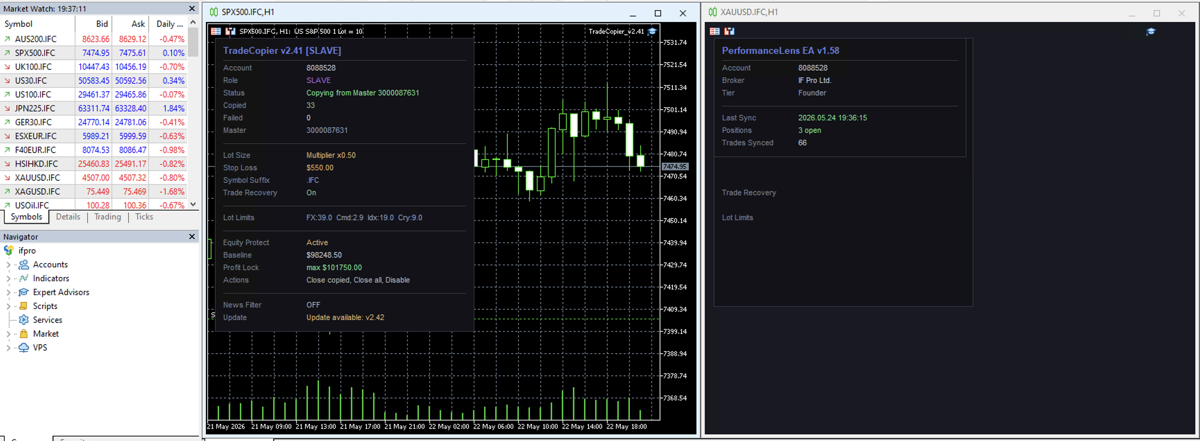Screen dimensions: 1200x441
Task: Click the down arrow icon beside XAUUSD.IFC
Action: 7,177
